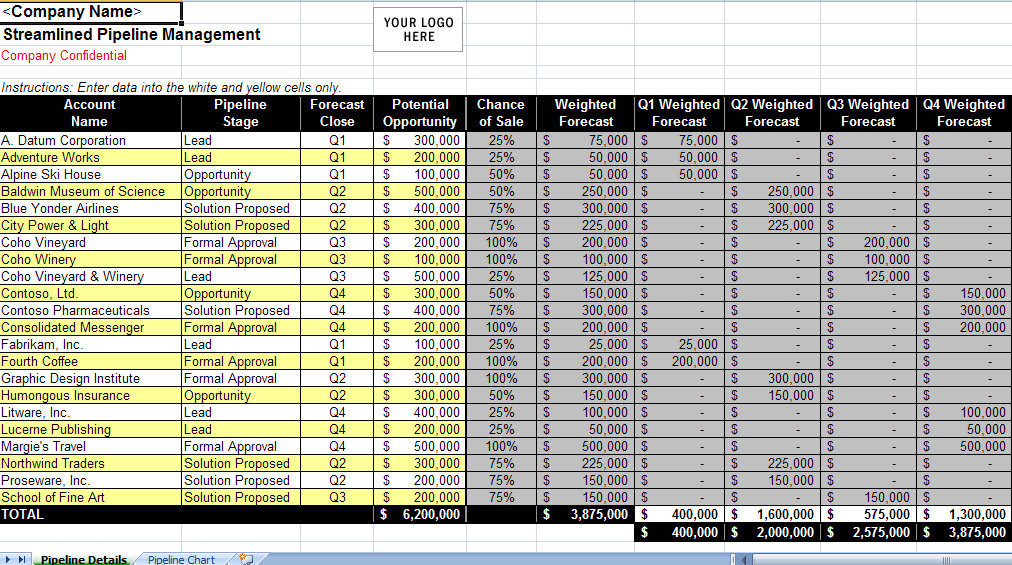Select Litware, Inc. potential opportunity 400,000

pos(420,413)
